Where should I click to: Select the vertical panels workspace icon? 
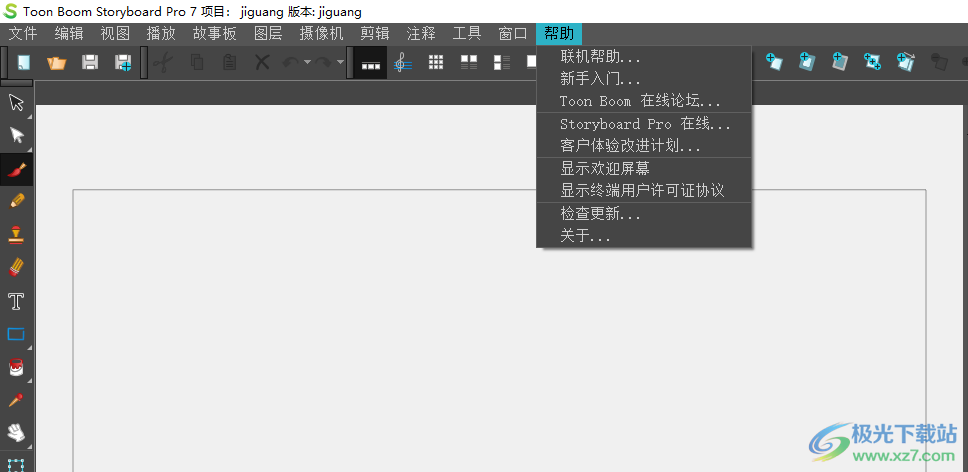tap(502, 62)
